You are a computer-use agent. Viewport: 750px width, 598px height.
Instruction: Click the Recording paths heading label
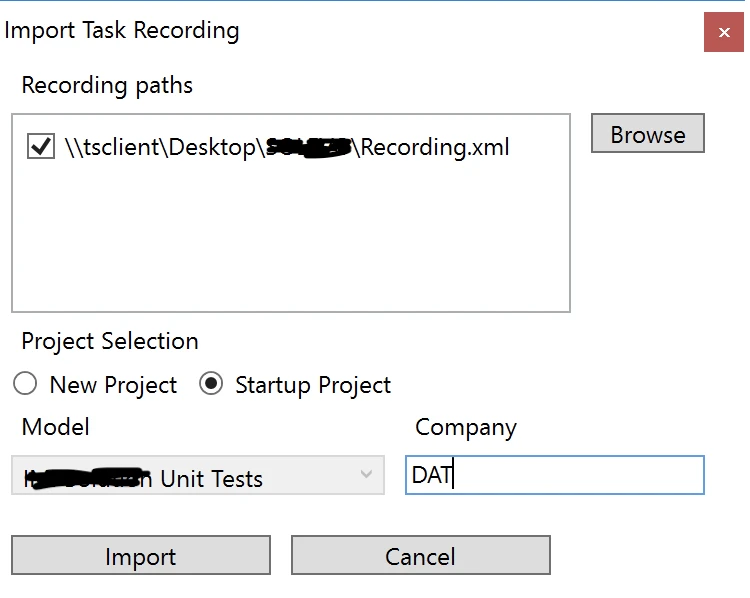[107, 86]
